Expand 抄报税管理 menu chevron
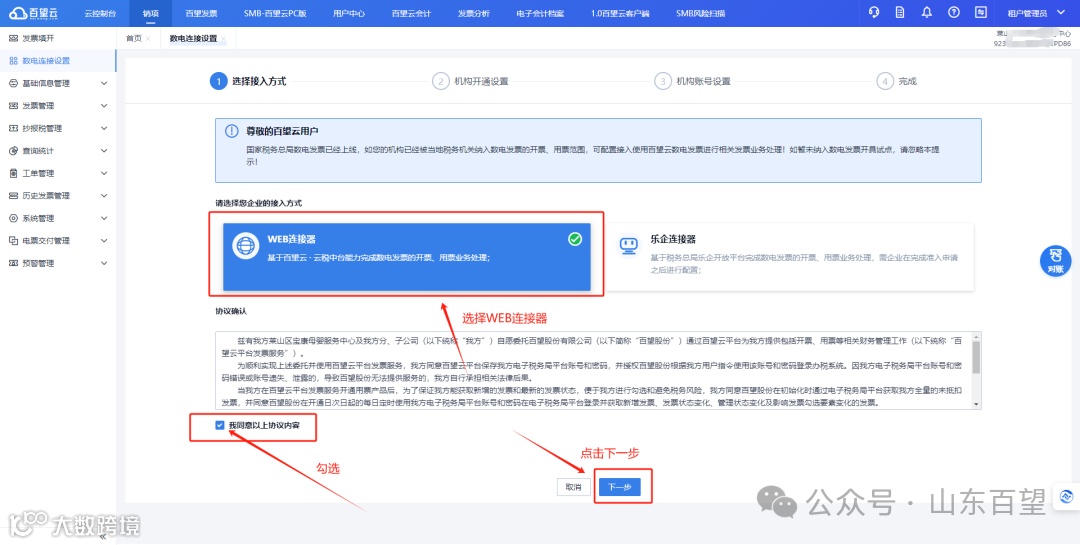Screen dimensions: 1080x545 [104, 128]
